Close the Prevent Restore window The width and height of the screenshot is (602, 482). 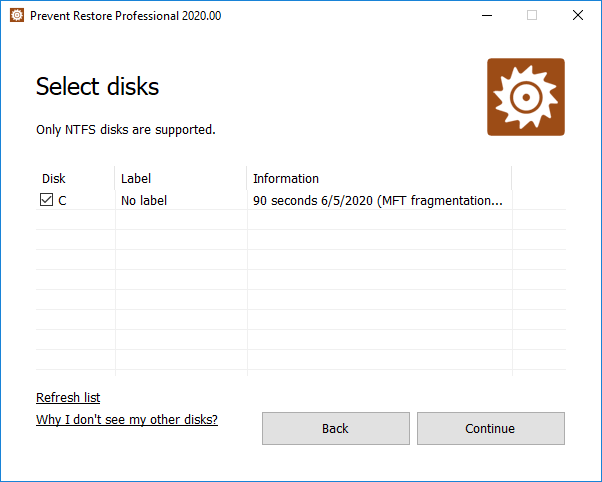coord(578,15)
